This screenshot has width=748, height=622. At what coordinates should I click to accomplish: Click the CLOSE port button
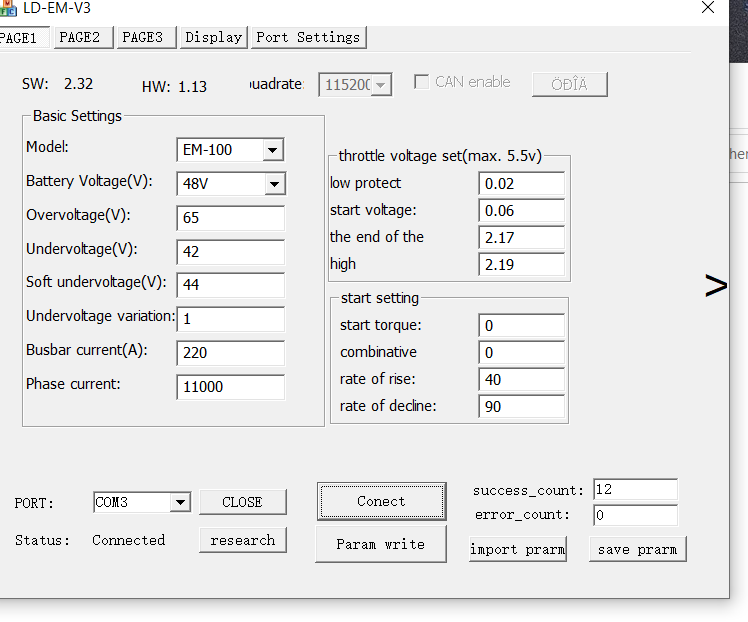(x=242, y=502)
